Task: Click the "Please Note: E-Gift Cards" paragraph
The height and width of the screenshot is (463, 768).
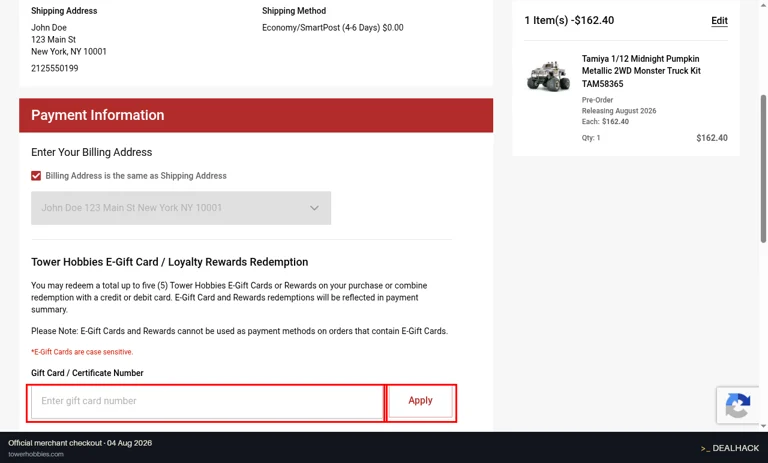Action: (240, 331)
